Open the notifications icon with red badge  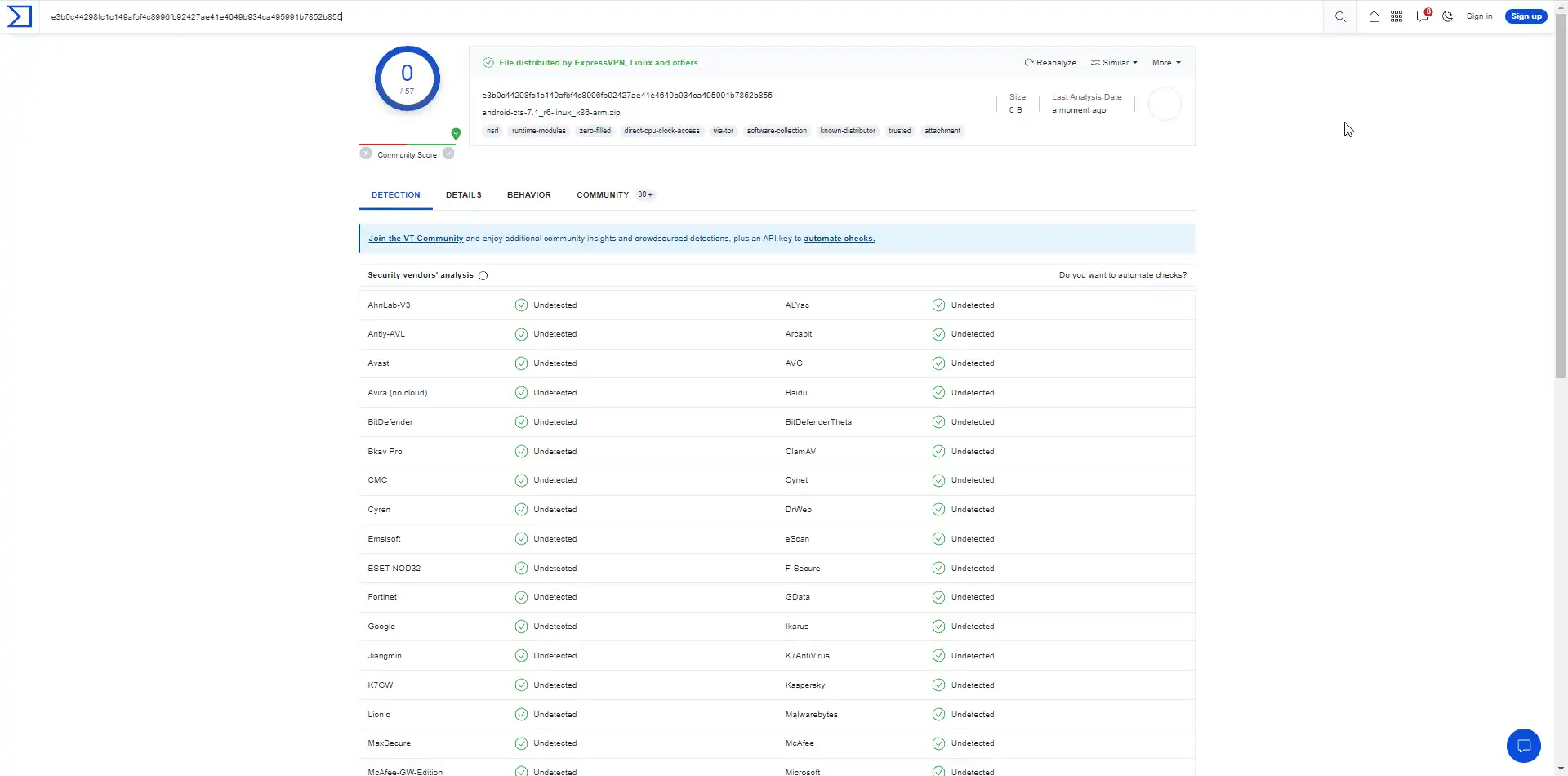[1423, 16]
